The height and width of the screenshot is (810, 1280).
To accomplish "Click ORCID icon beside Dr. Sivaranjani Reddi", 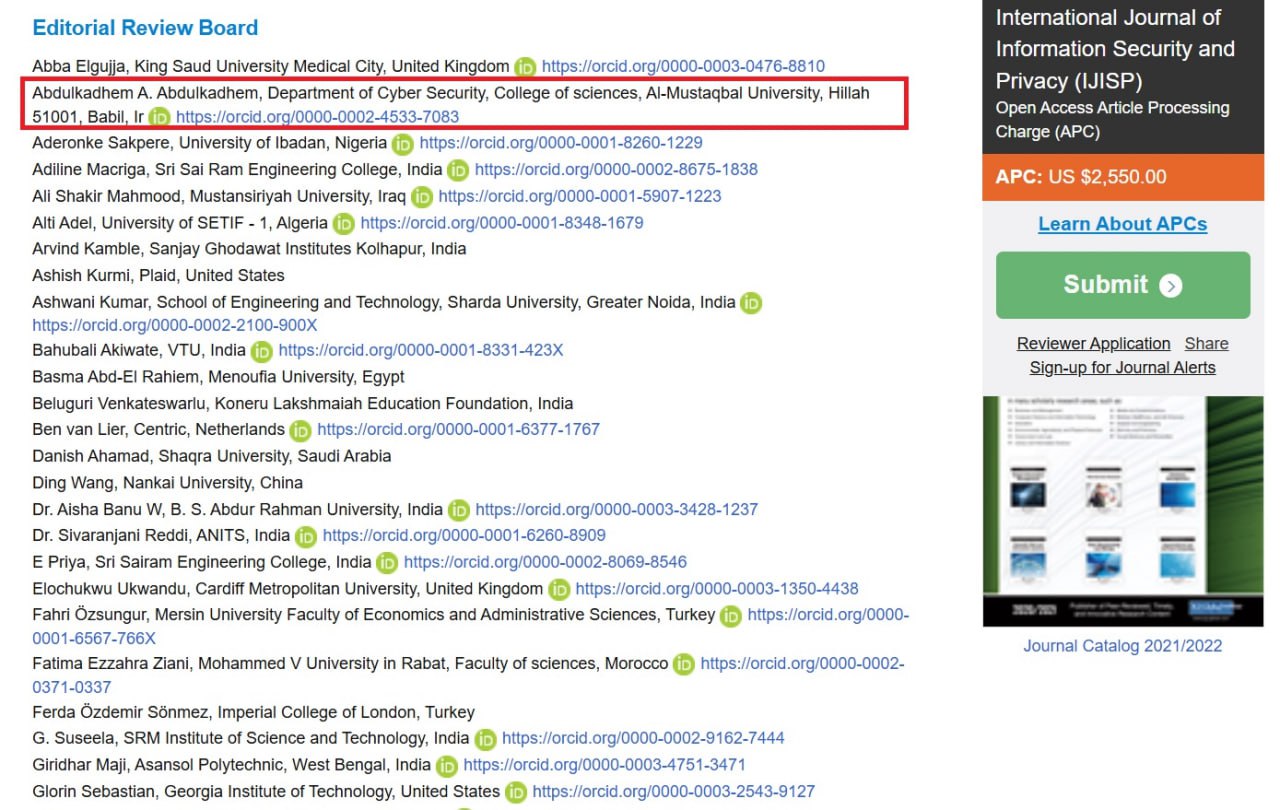I will click(x=306, y=536).
